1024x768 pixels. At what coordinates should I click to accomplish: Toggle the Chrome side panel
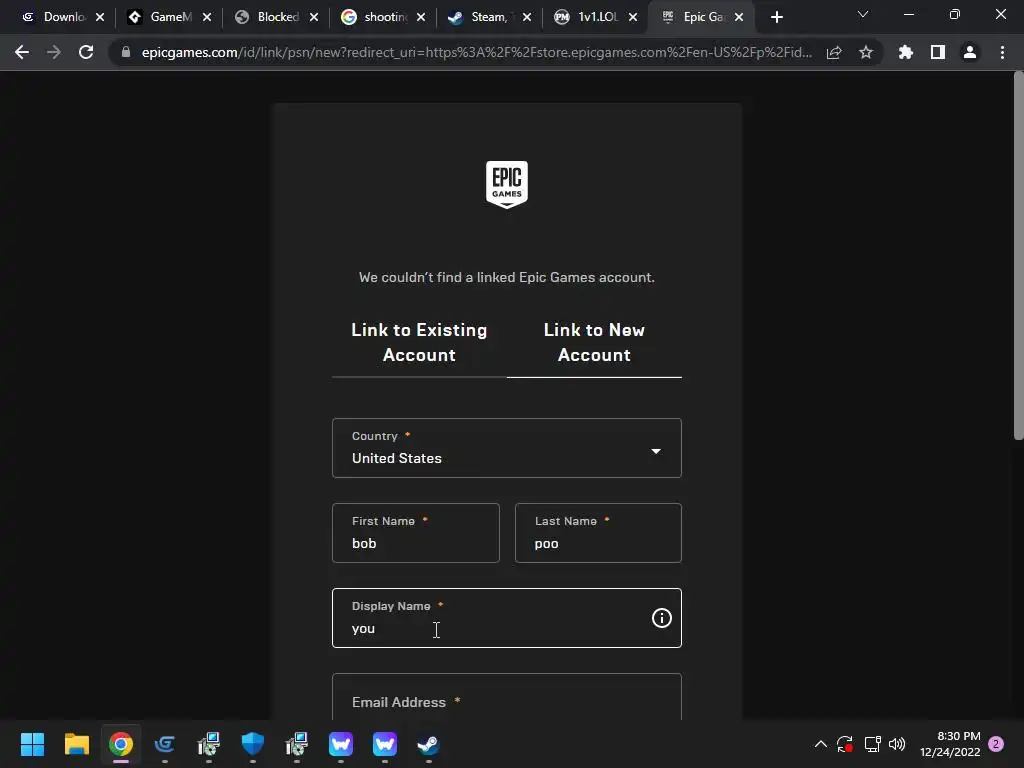point(938,52)
